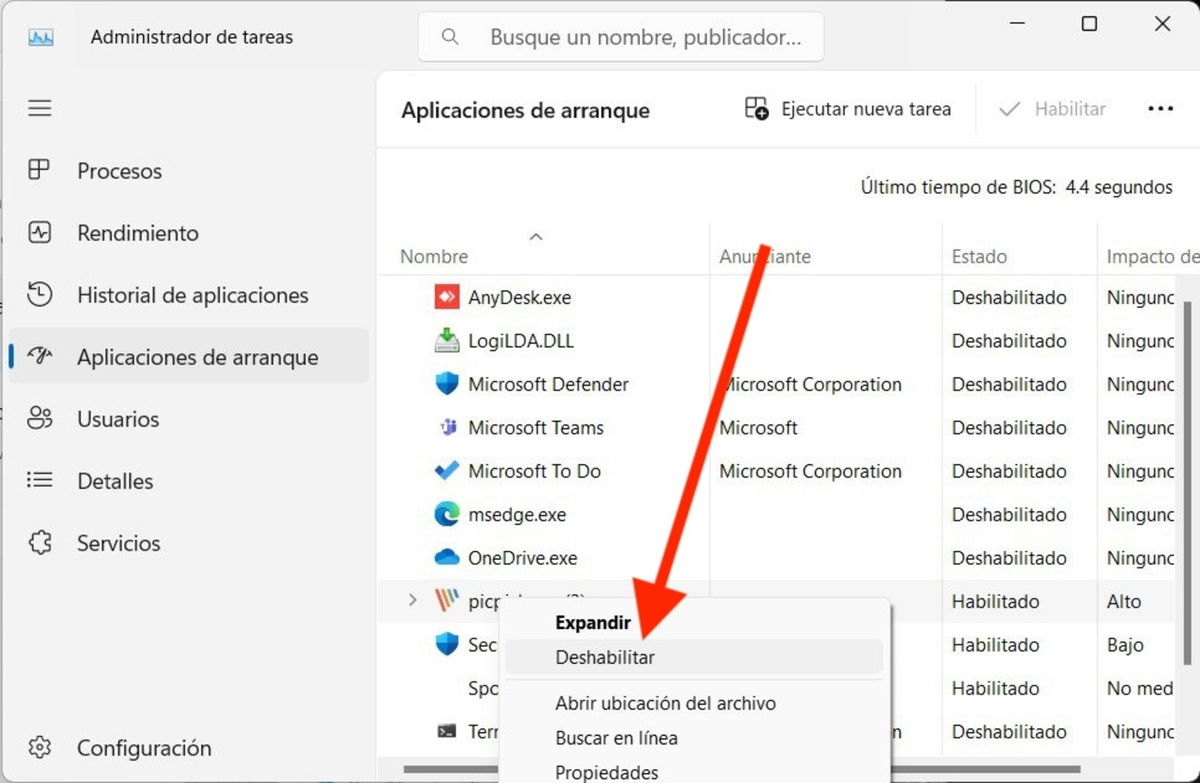Screen dimensions: 1200x783
Task: Open the navigation hamburger menu
Action: (39, 108)
